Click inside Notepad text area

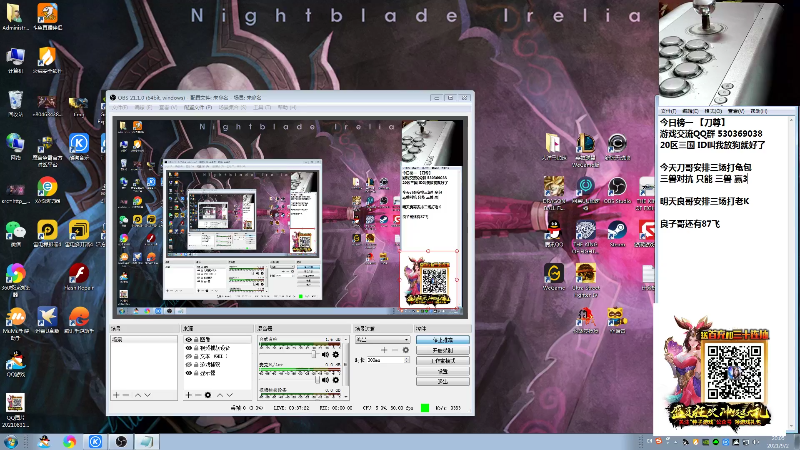(x=723, y=265)
